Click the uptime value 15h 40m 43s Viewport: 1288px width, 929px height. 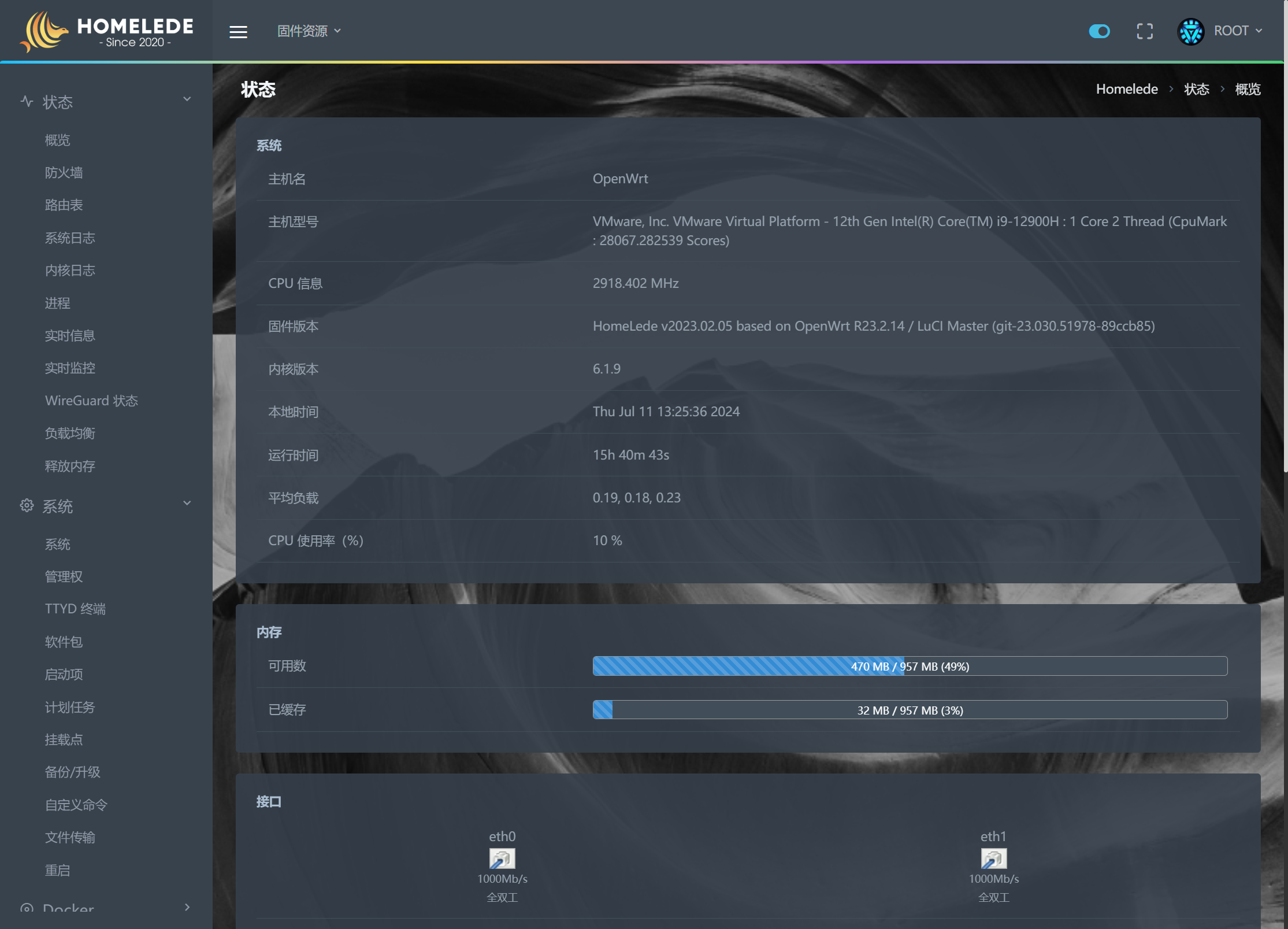pos(631,455)
